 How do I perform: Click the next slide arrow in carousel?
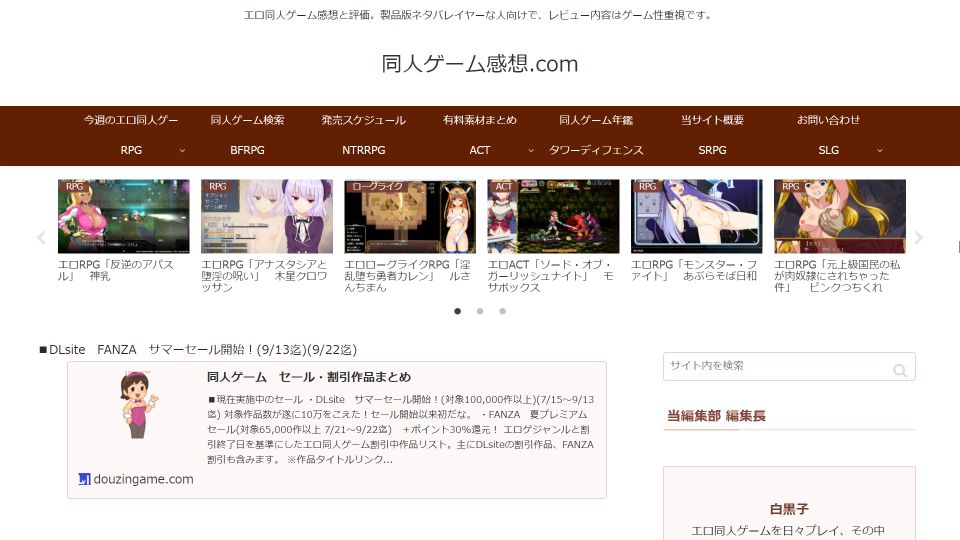pos(918,238)
